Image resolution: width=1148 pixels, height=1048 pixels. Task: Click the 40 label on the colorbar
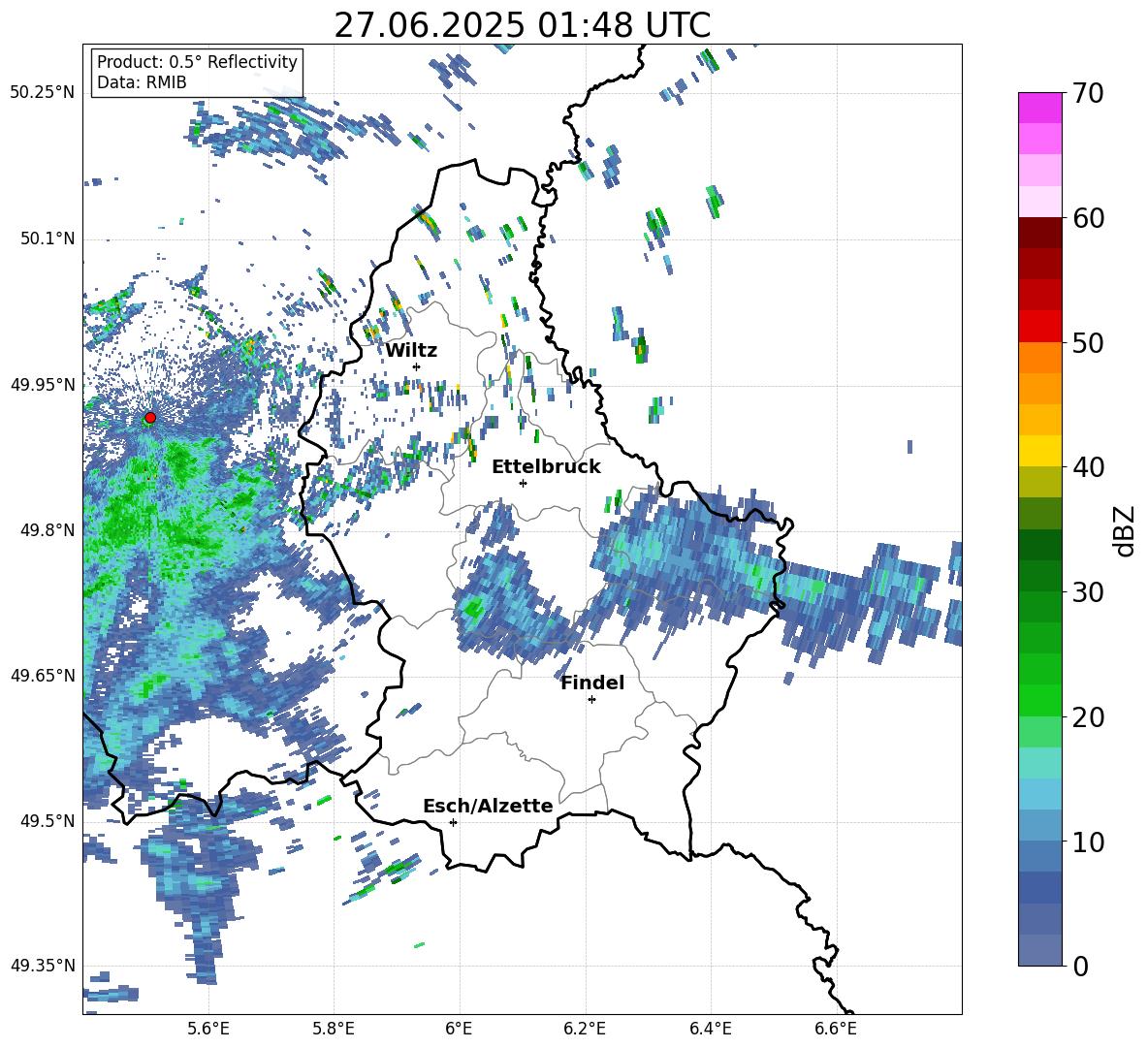(1087, 467)
